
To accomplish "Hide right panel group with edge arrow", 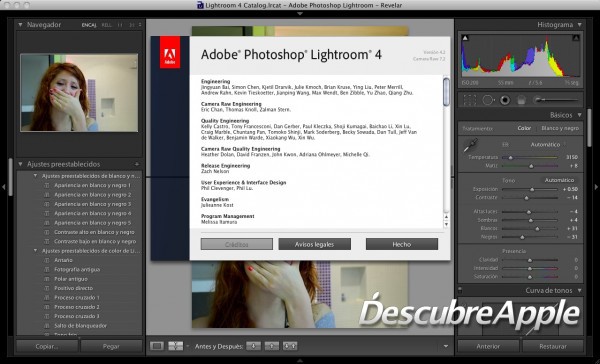I will click(x=596, y=187).
